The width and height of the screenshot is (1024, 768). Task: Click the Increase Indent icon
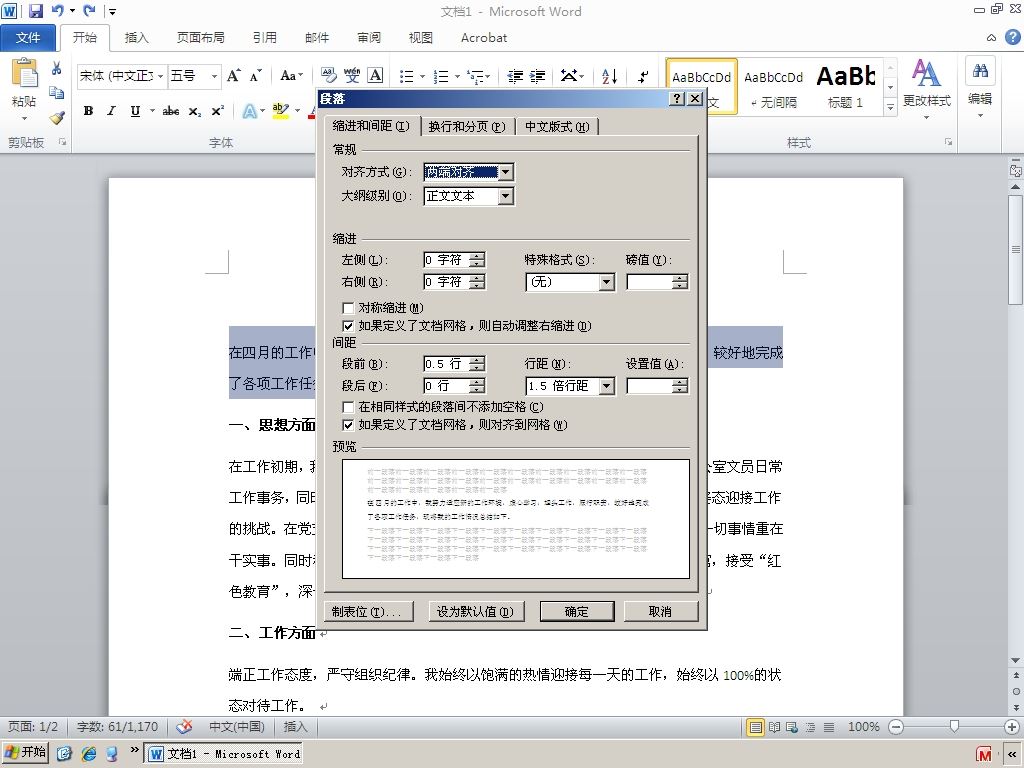[x=537, y=76]
